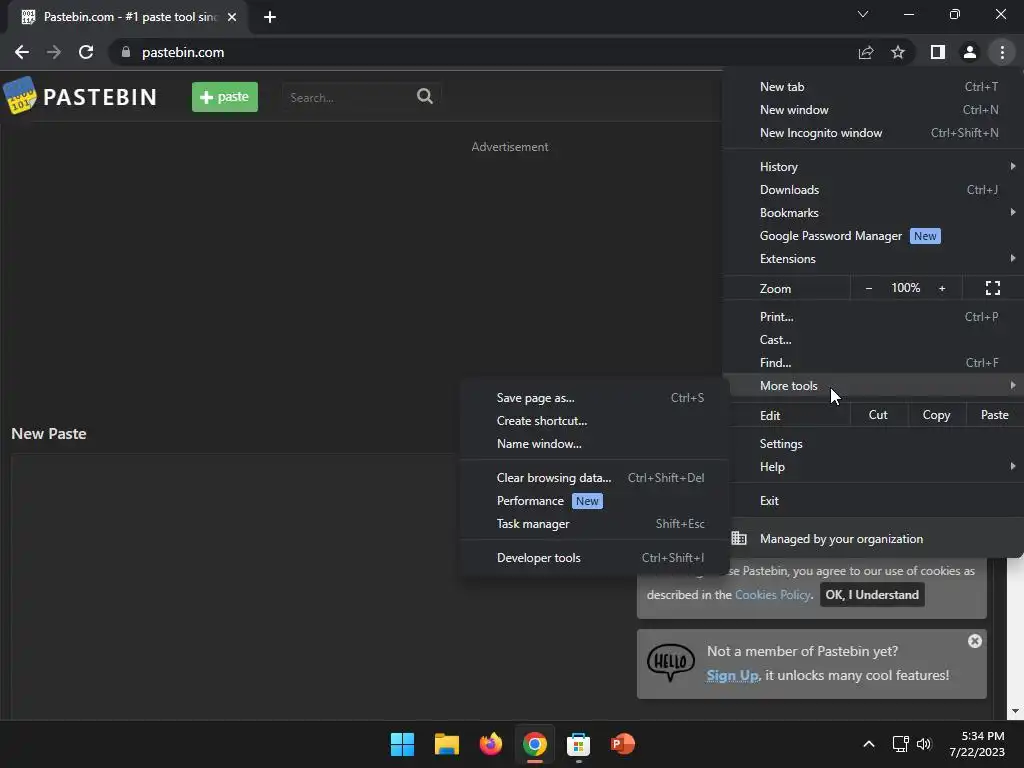Decrease zoom with the minus button
Screen dimensions: 1024x768
tap(869, 288)
